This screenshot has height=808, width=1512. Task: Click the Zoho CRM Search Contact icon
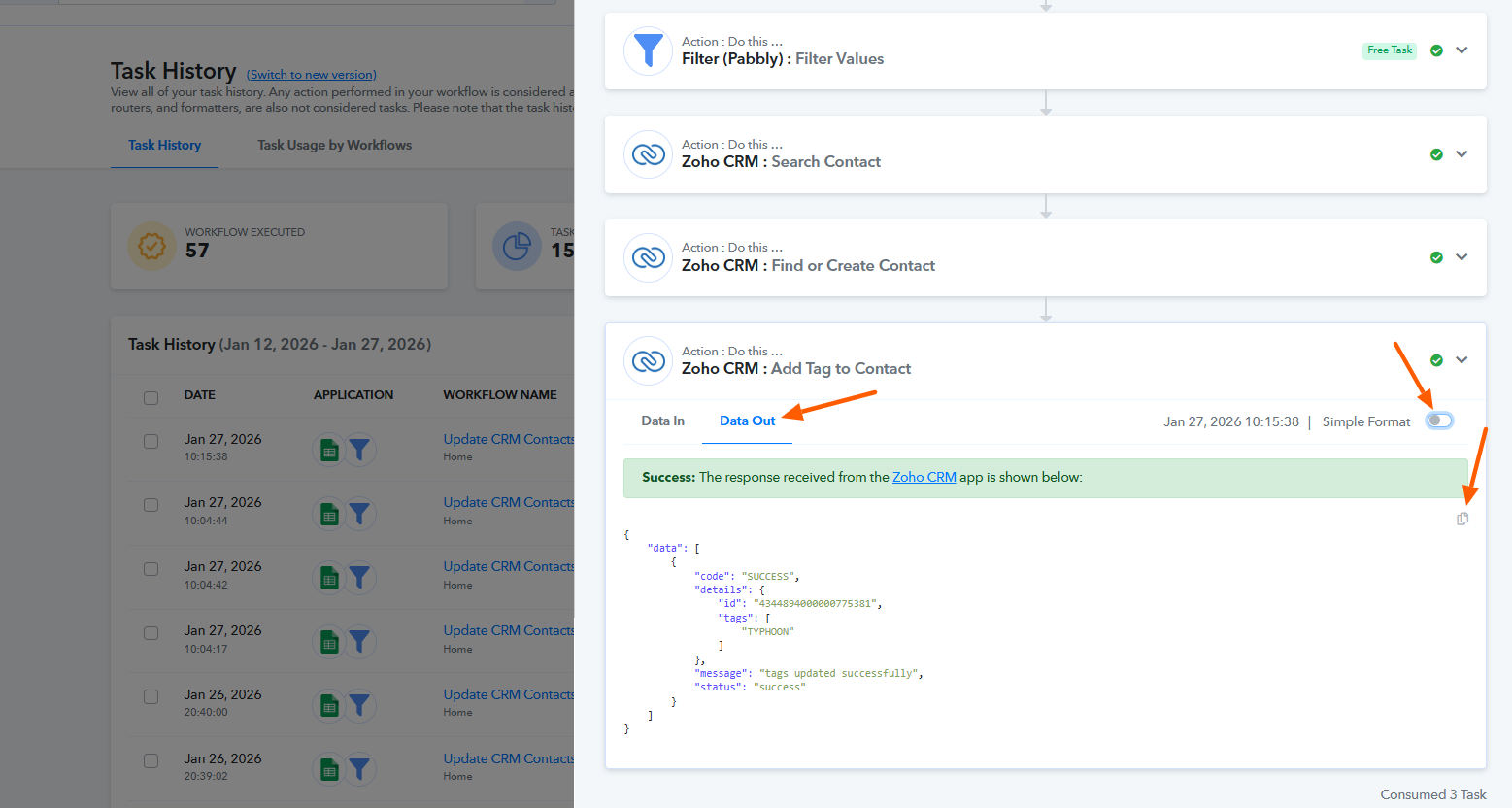pos(648,154)
